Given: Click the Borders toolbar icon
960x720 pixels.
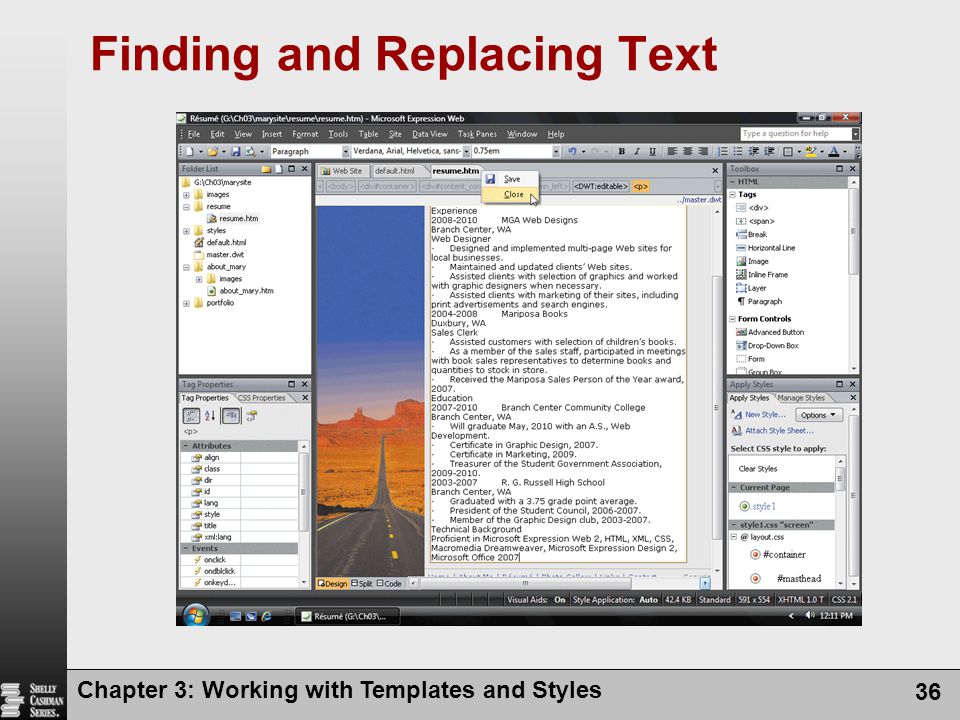Looking at the screenshot, I should (788, 151).
